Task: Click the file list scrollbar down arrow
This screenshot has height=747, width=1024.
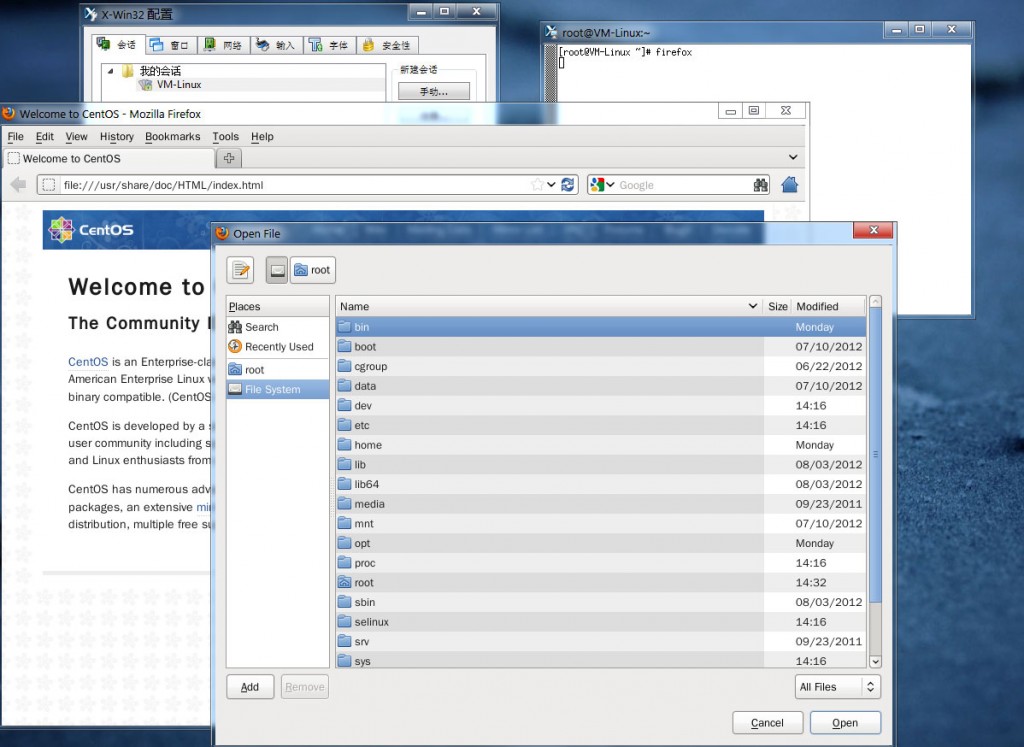Action: pyautogui.click(x=875, y=661)
